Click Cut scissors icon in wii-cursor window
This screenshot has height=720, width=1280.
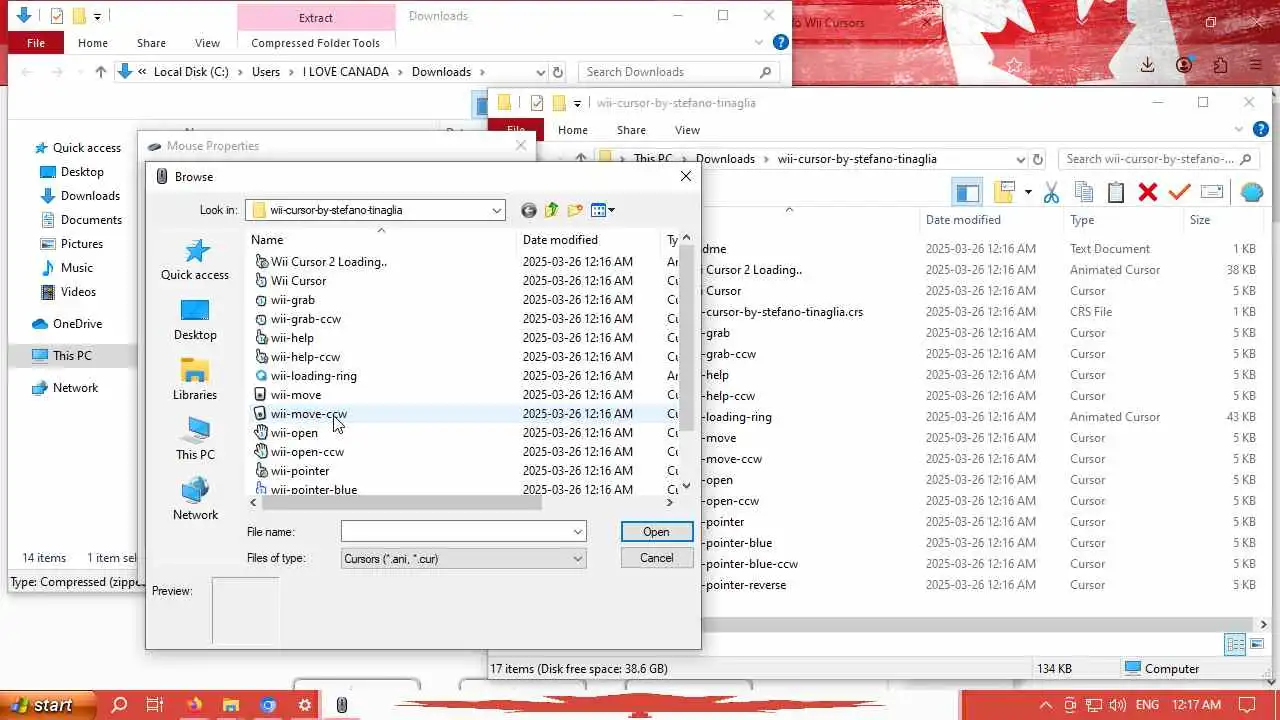pos(1051,192)
